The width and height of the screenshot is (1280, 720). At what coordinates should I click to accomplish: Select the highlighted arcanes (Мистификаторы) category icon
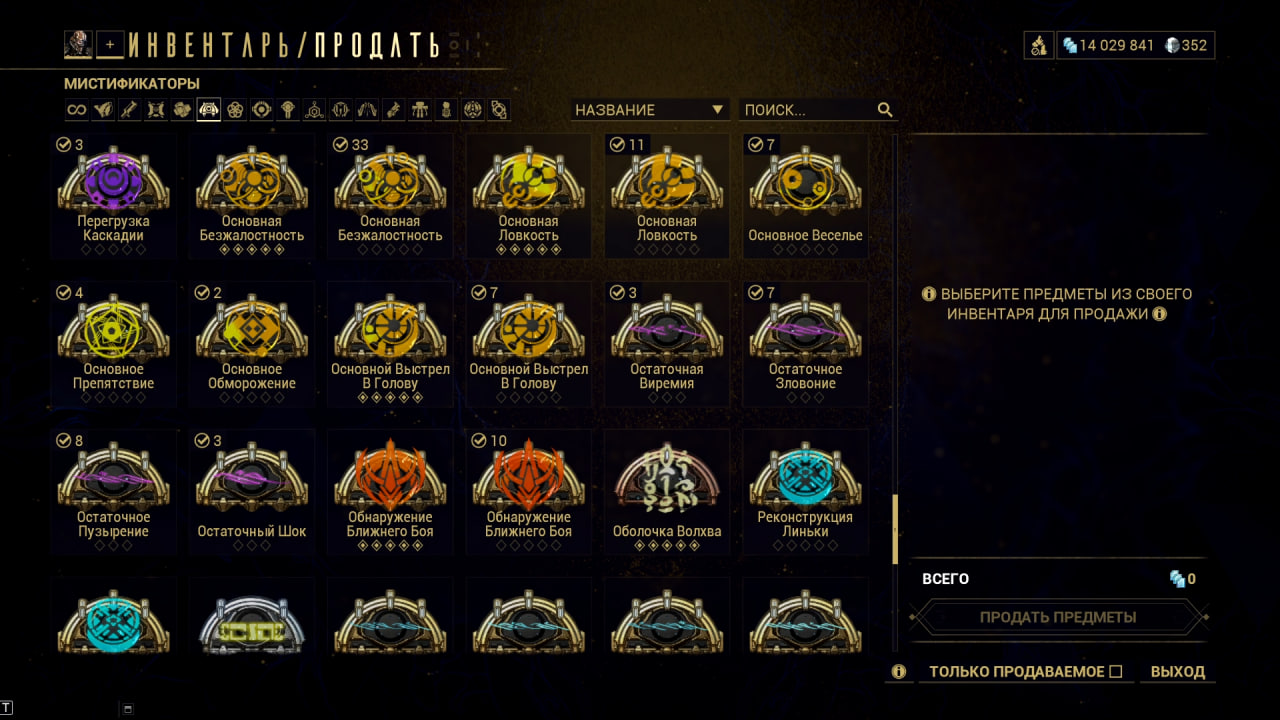[208, 110]
